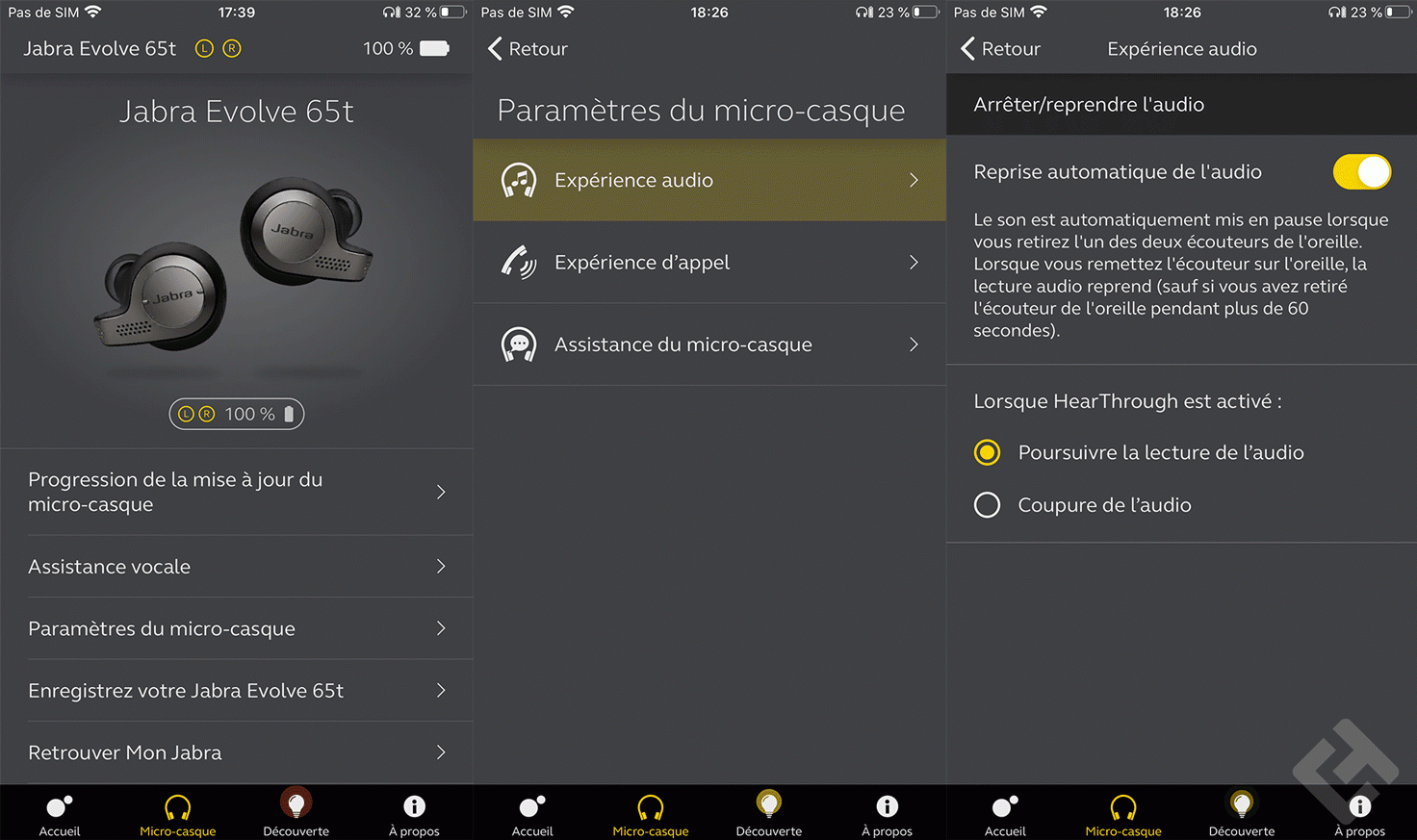Viewport: 1417px width, 840px height.
Task: Select Poursuivre la lecture de l'audio radio
Action: [x=987, y=452]
